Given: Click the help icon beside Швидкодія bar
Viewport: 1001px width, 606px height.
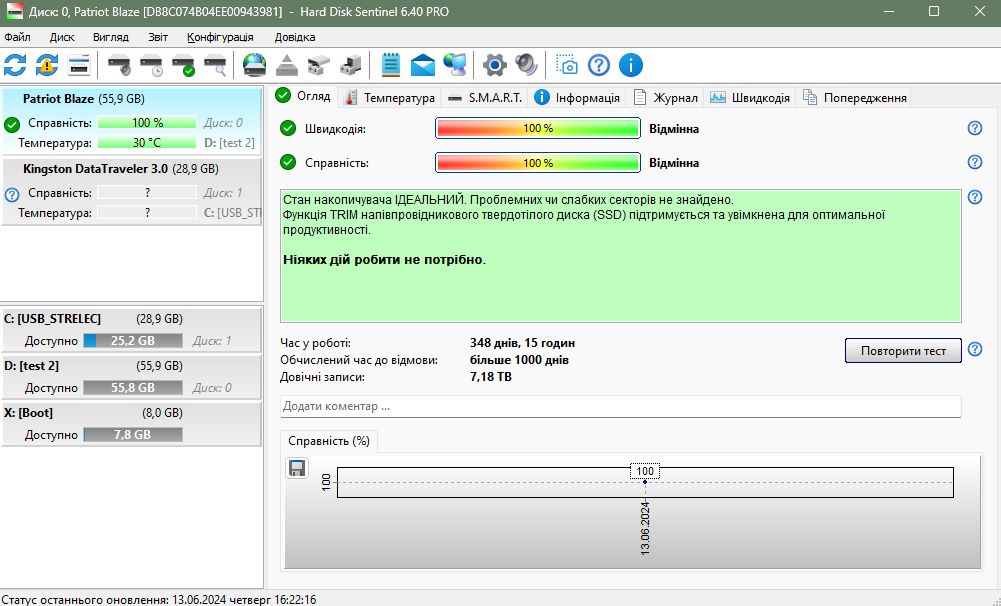Looking at the screenshot, I should click(975, 128).
